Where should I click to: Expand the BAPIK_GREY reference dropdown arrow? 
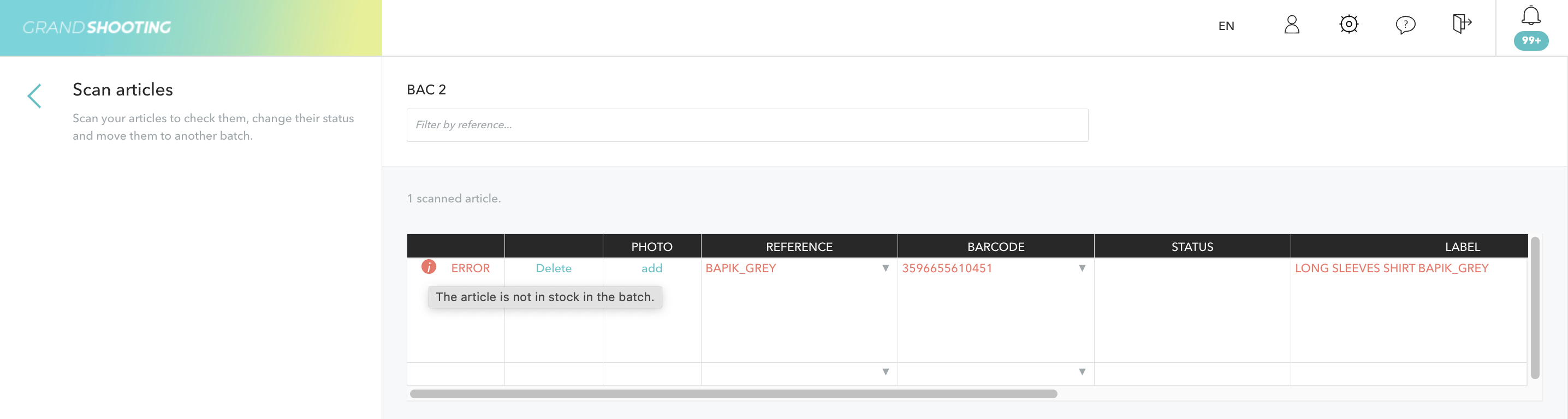885,268
